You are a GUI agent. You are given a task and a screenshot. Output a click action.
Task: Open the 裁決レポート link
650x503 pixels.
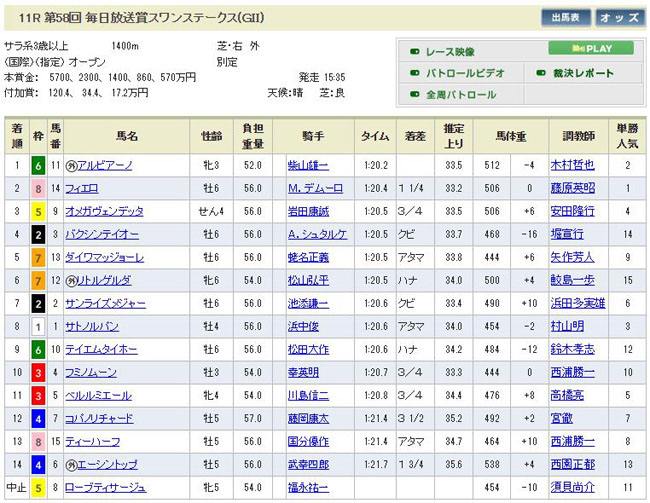pyautogui.click(x=584, y=73)
